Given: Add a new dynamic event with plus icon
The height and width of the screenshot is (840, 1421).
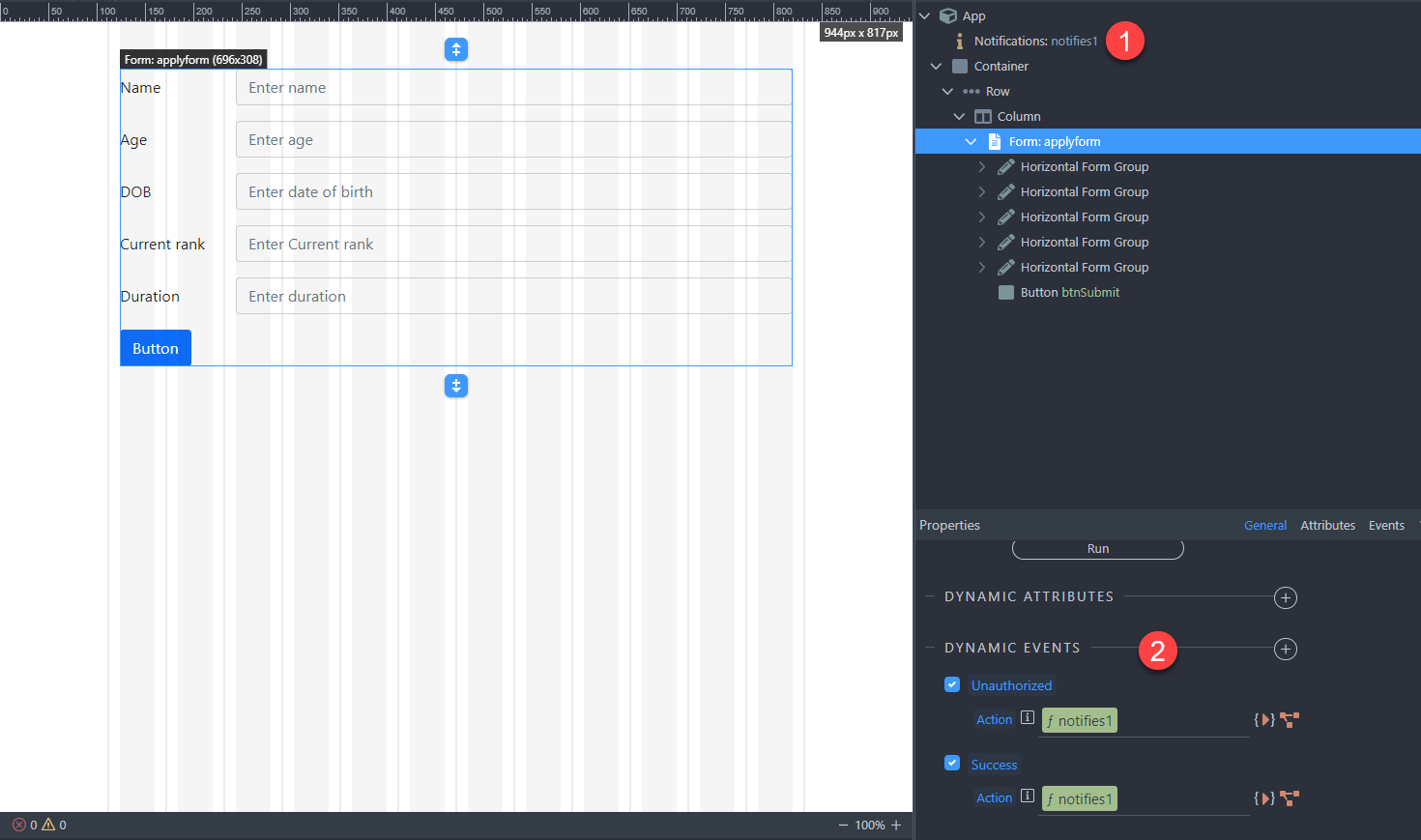Looking at the screenshot, I should (1285, 649).
